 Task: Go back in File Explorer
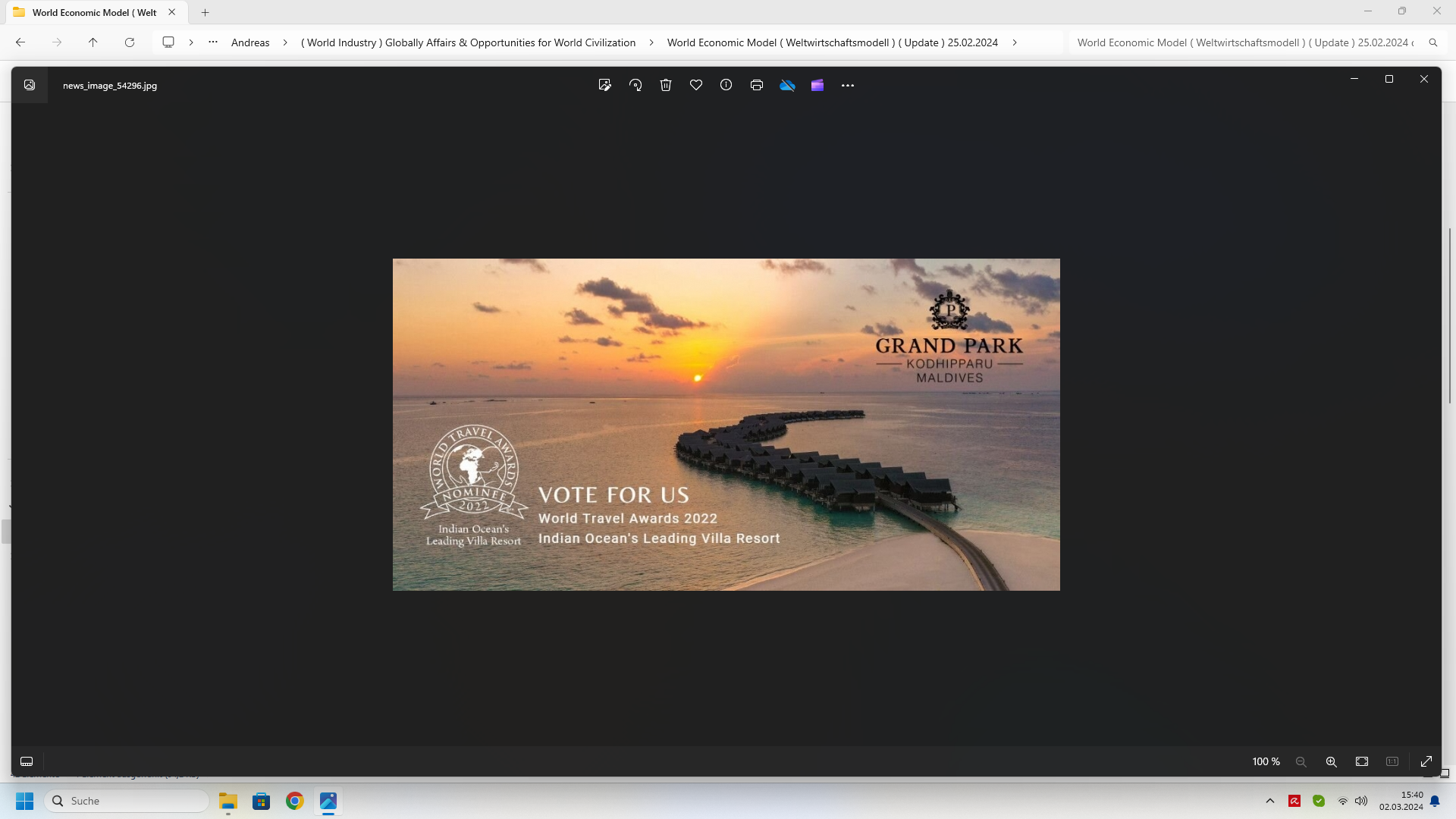[20, 42]
